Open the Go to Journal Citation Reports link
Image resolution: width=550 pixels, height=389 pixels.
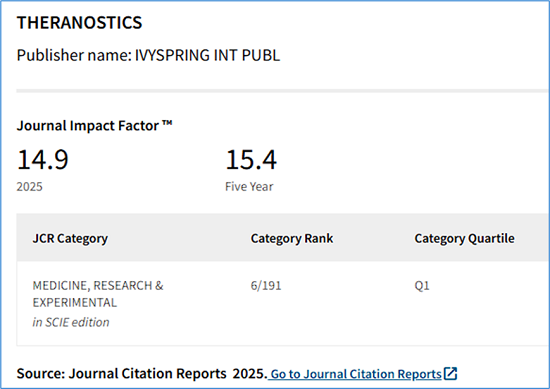tap(356, 374)
